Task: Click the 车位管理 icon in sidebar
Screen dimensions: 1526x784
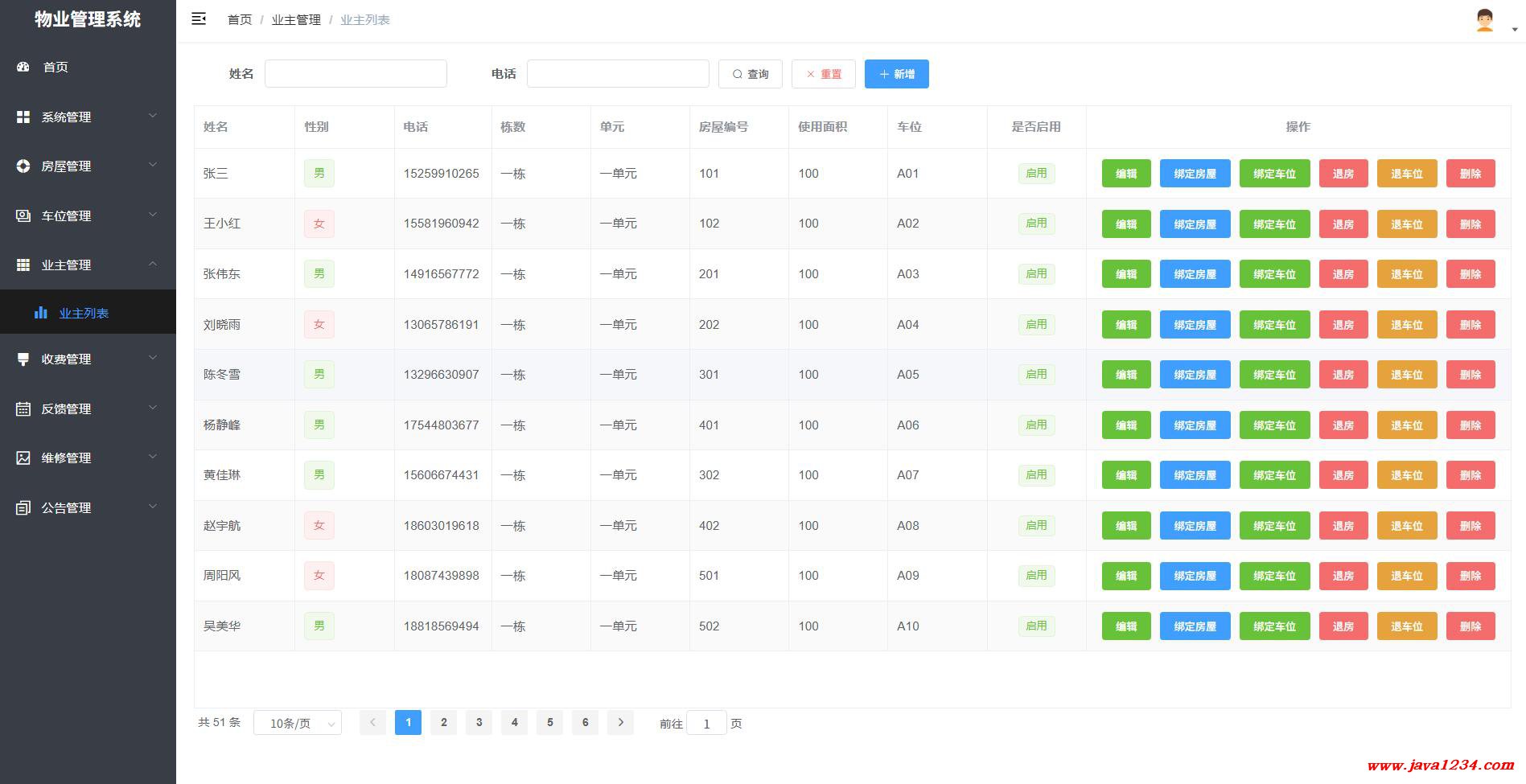Action: (23, 215)
